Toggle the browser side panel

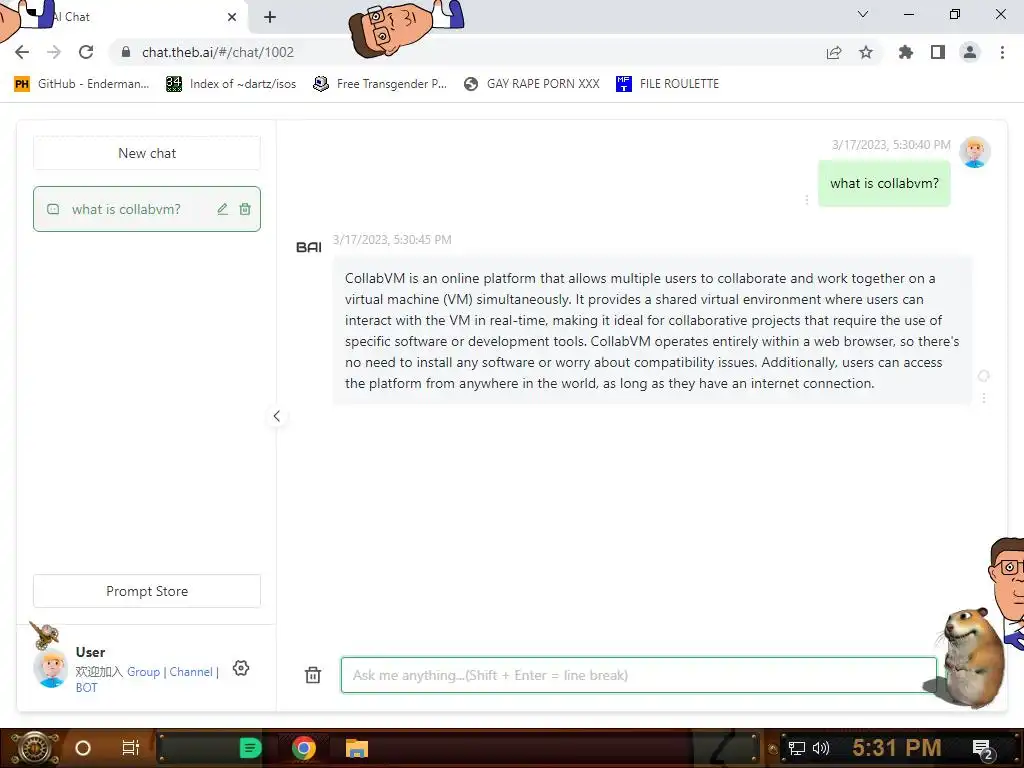click(x=938, y=52)
